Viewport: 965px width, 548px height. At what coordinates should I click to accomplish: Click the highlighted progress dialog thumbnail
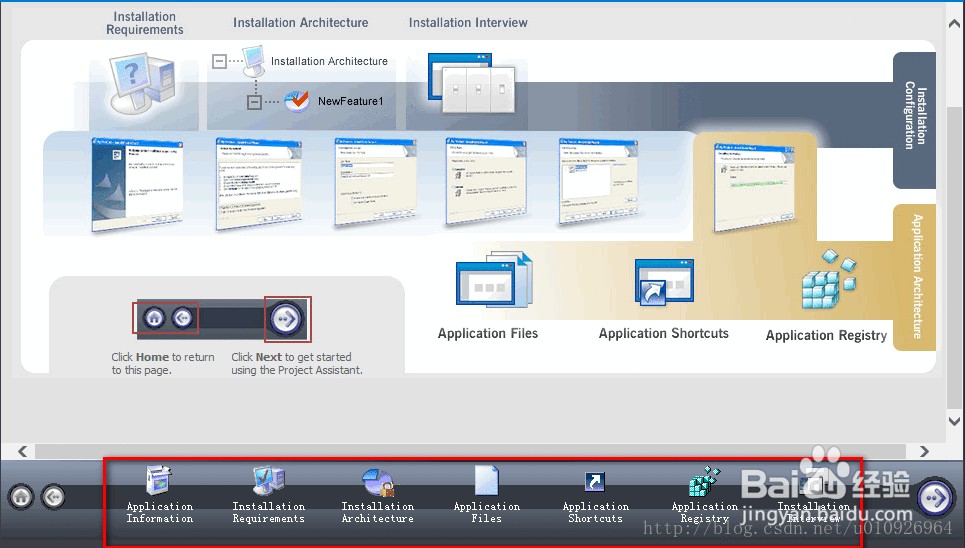[x=754, y=187]
